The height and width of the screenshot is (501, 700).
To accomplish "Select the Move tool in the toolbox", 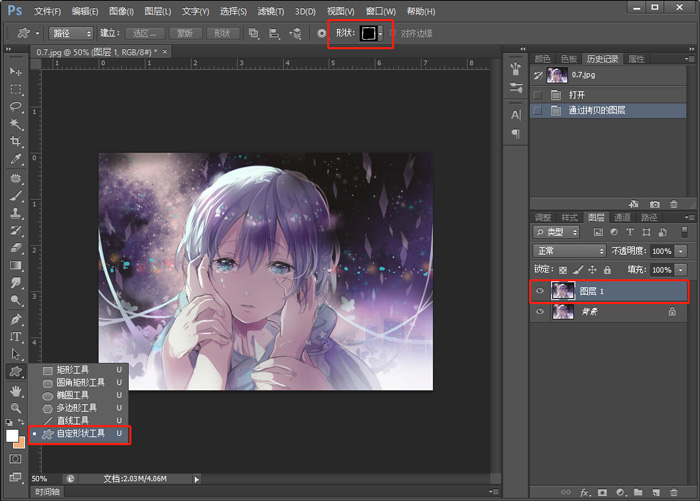I will (x=16, y=72).
